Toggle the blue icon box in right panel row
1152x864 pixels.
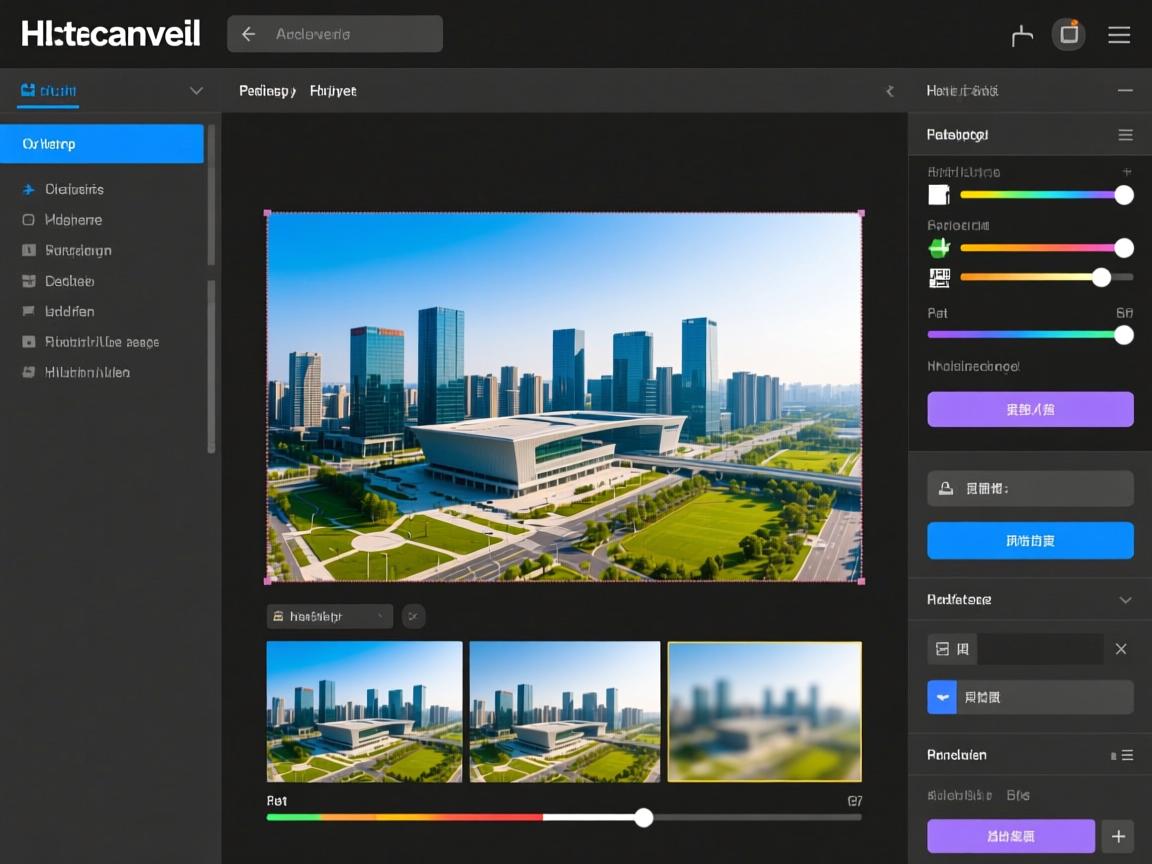[x=942, y=697]
